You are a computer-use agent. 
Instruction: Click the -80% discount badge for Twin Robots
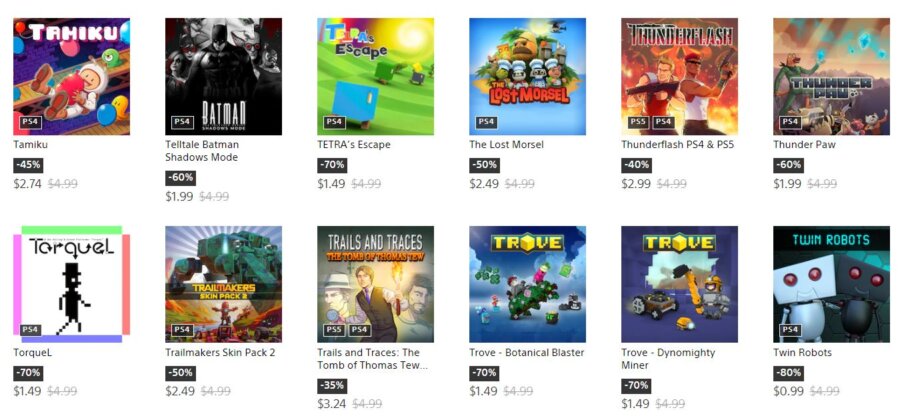click(x=788, y=373)
